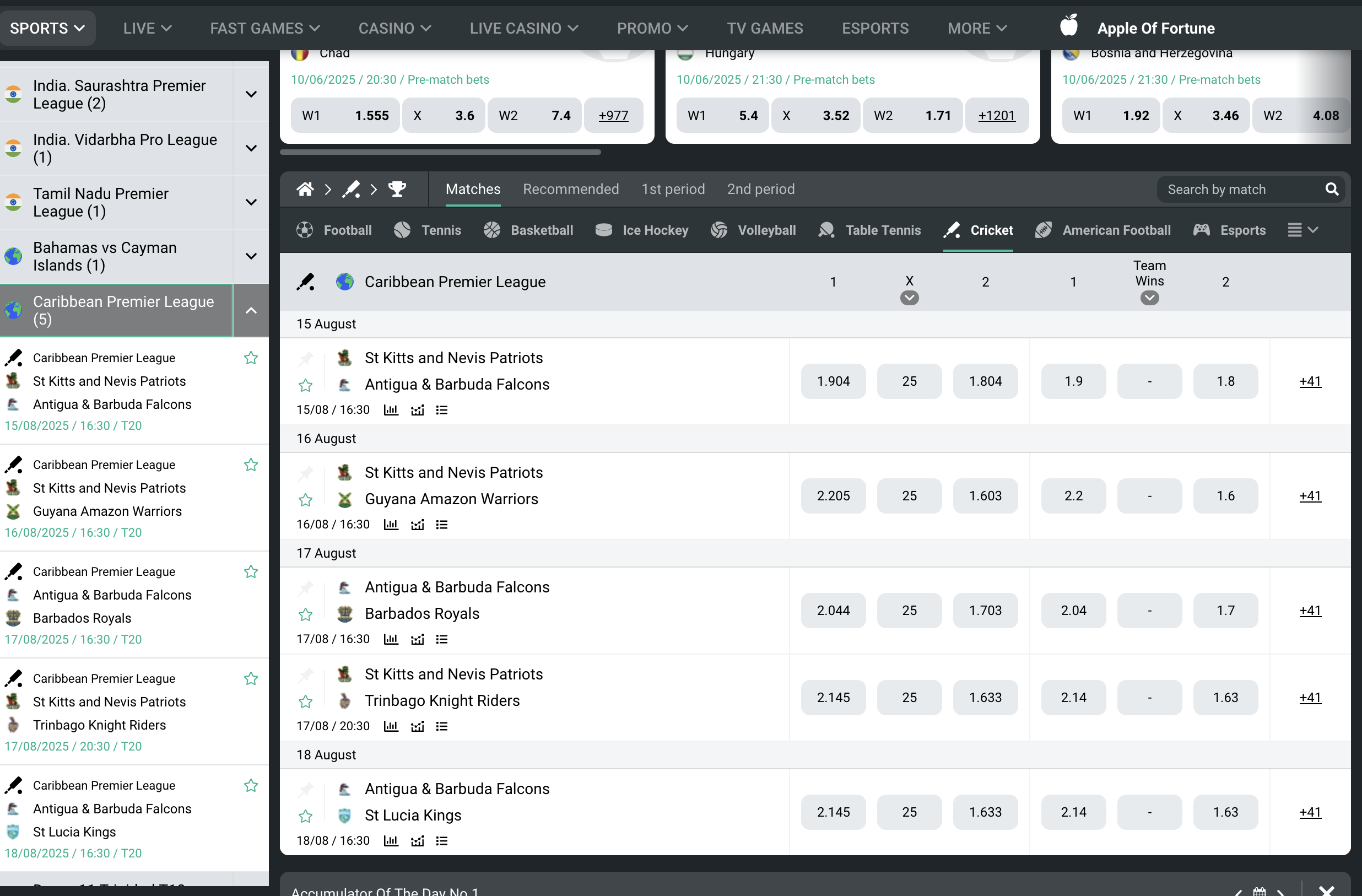
Task: Open list icon for 17/08 16:30 match
Action: point(442,639)
